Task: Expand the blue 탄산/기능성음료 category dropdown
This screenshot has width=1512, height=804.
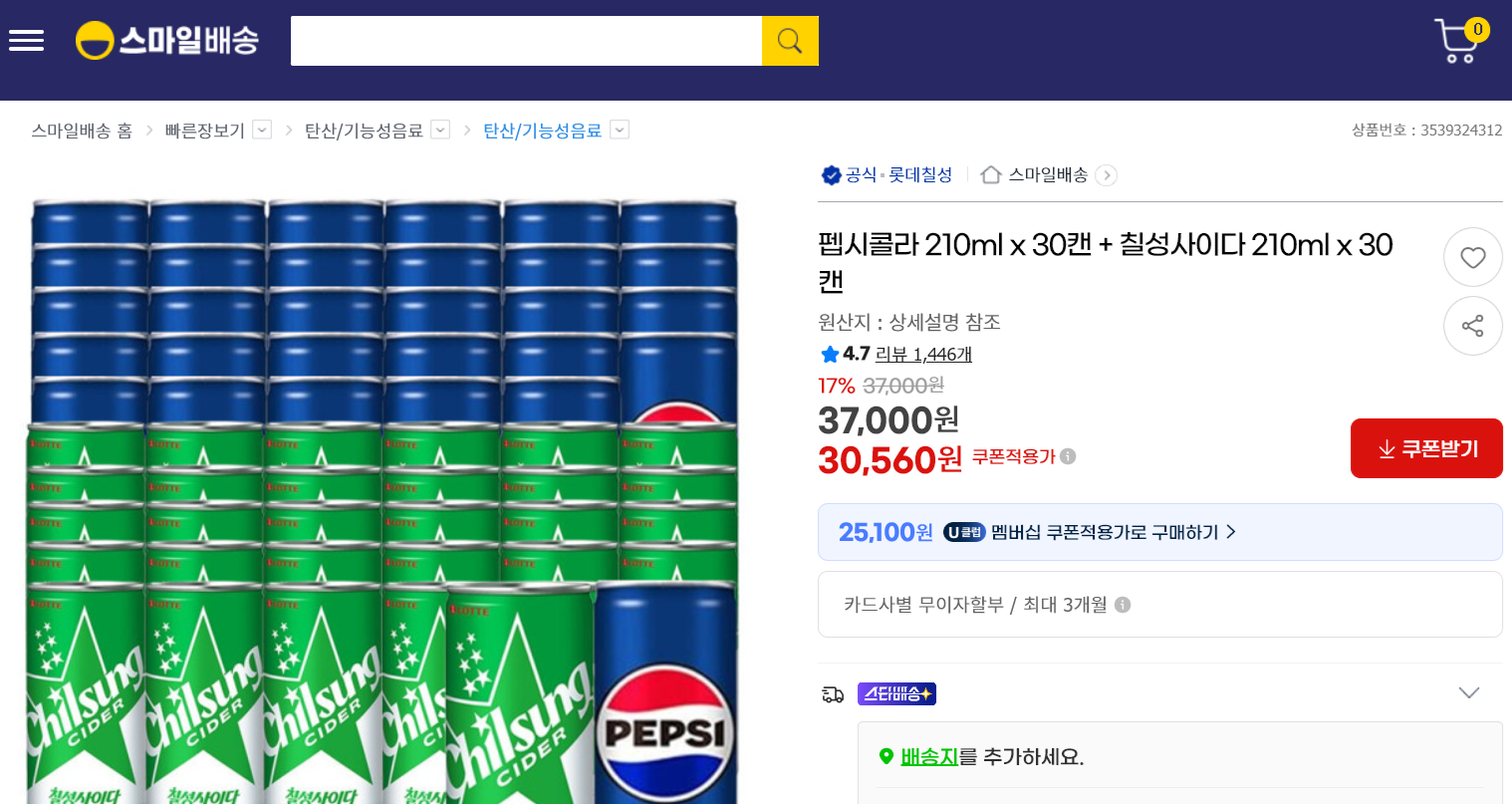Action: pos(620,130)
